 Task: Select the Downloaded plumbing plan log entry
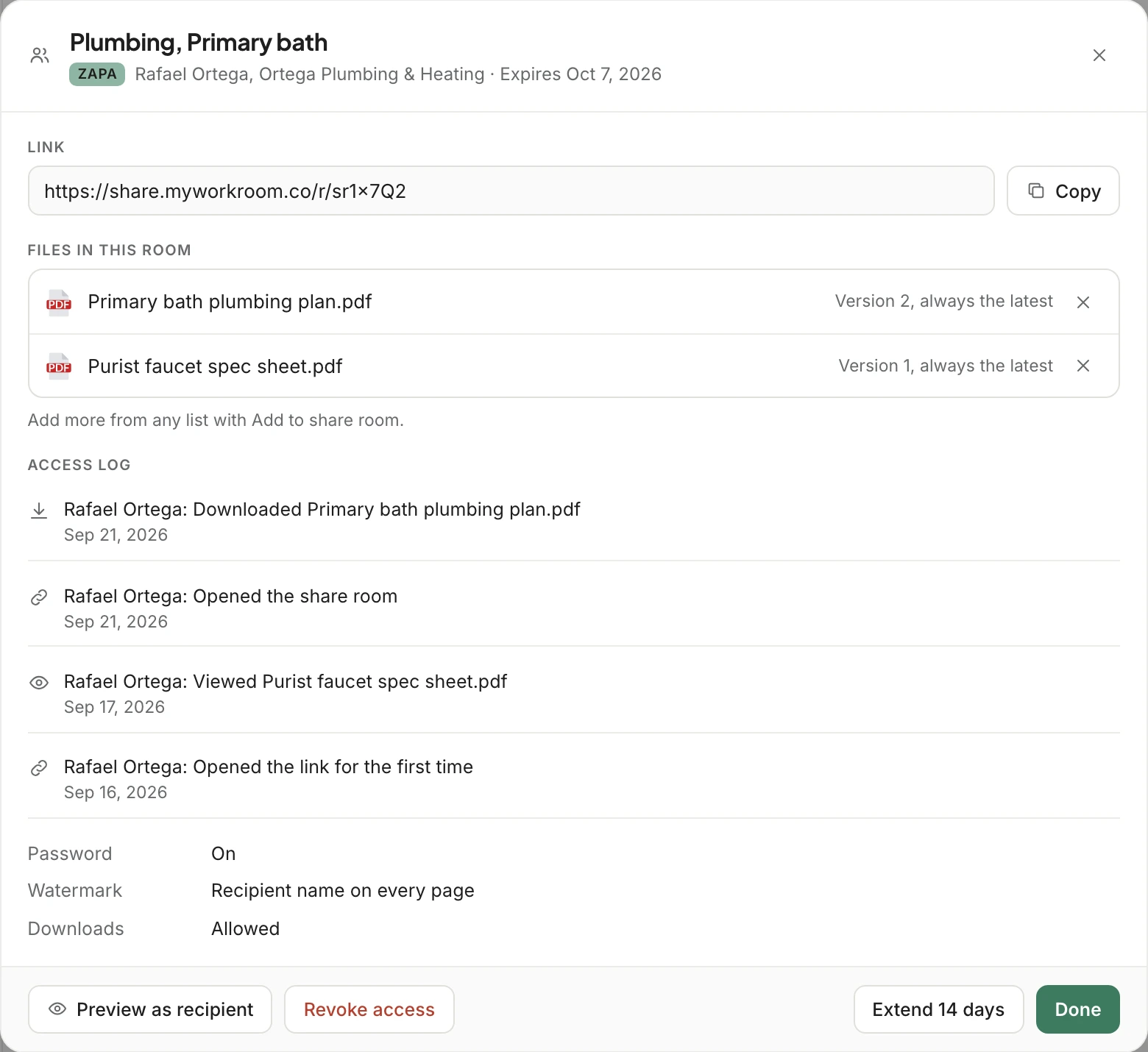[574, 521]
